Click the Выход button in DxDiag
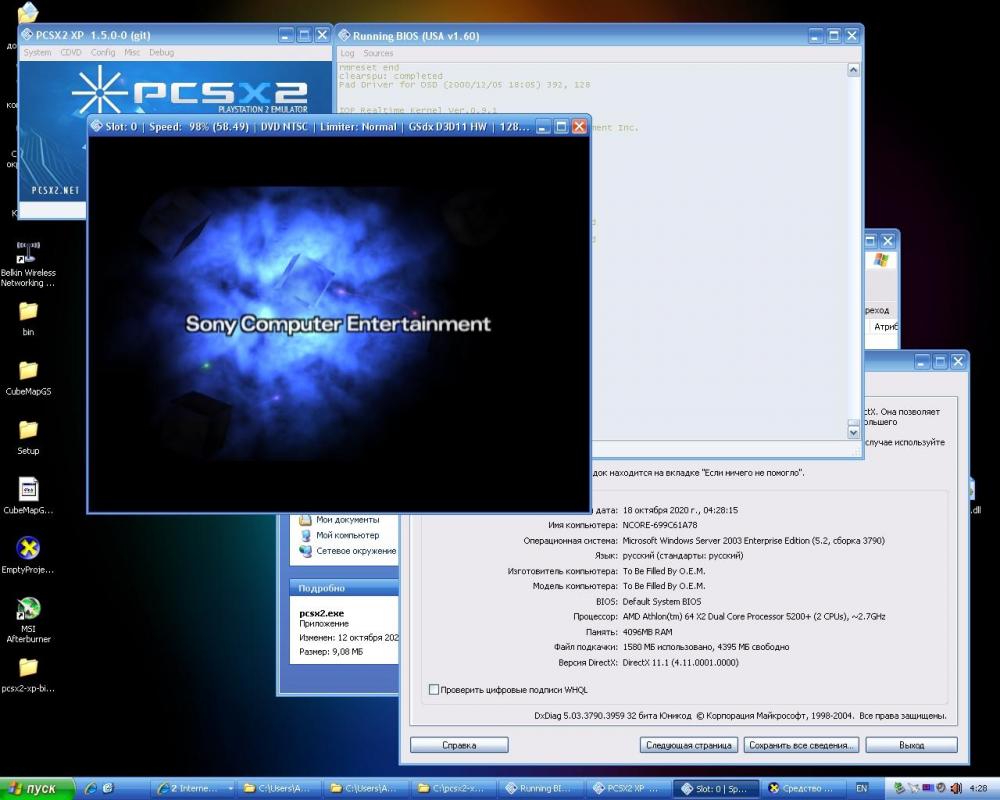Viewport: 1000px width, 800px height. 911,745
